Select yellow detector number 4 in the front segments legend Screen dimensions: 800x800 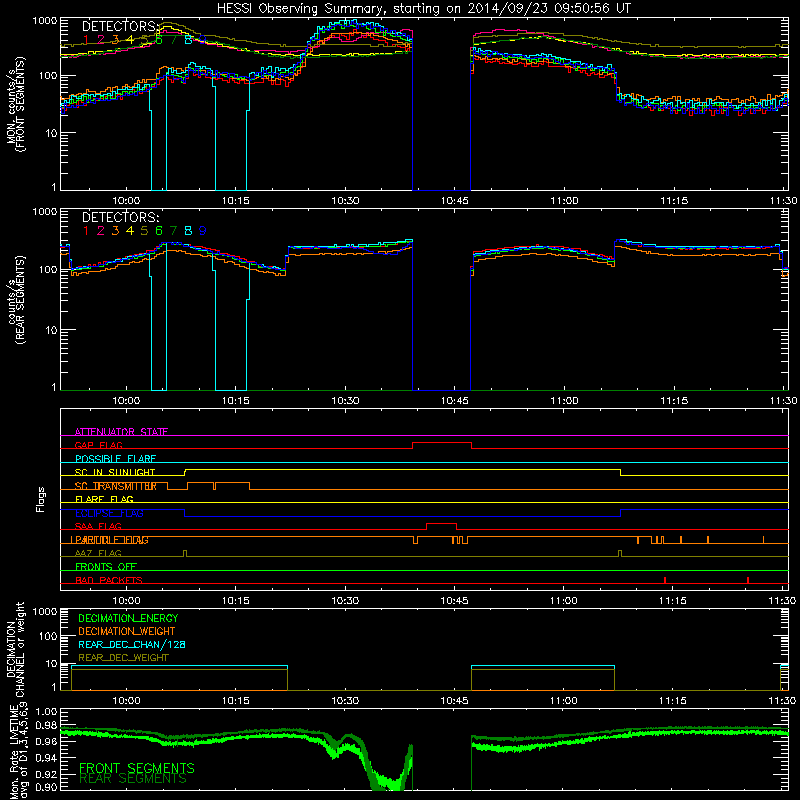point(130,39)
